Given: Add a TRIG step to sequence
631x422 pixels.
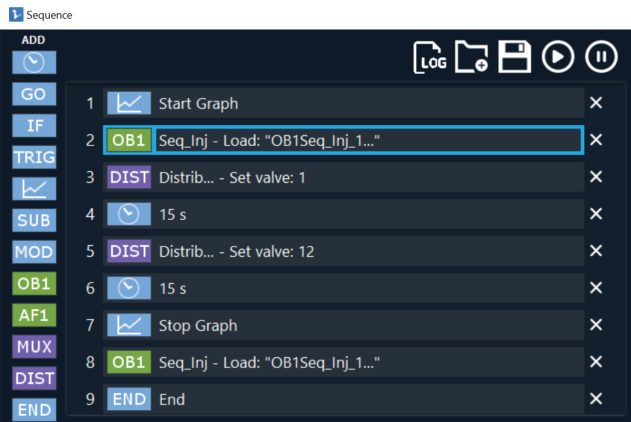Looking at the screenshot, I should tap(34, 157).
